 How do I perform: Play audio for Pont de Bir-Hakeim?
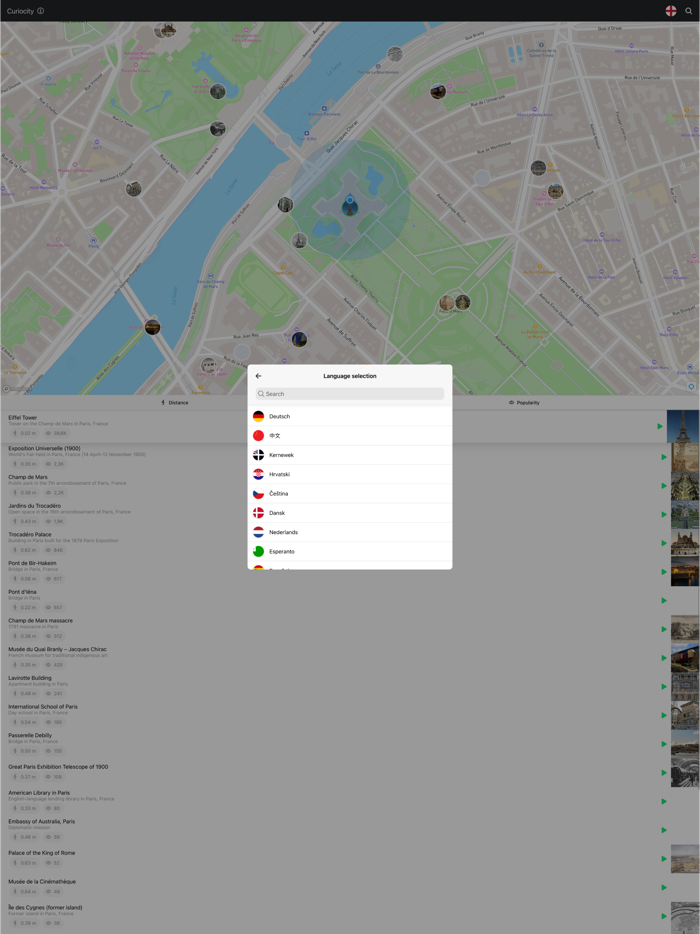[x=664, y=572]
